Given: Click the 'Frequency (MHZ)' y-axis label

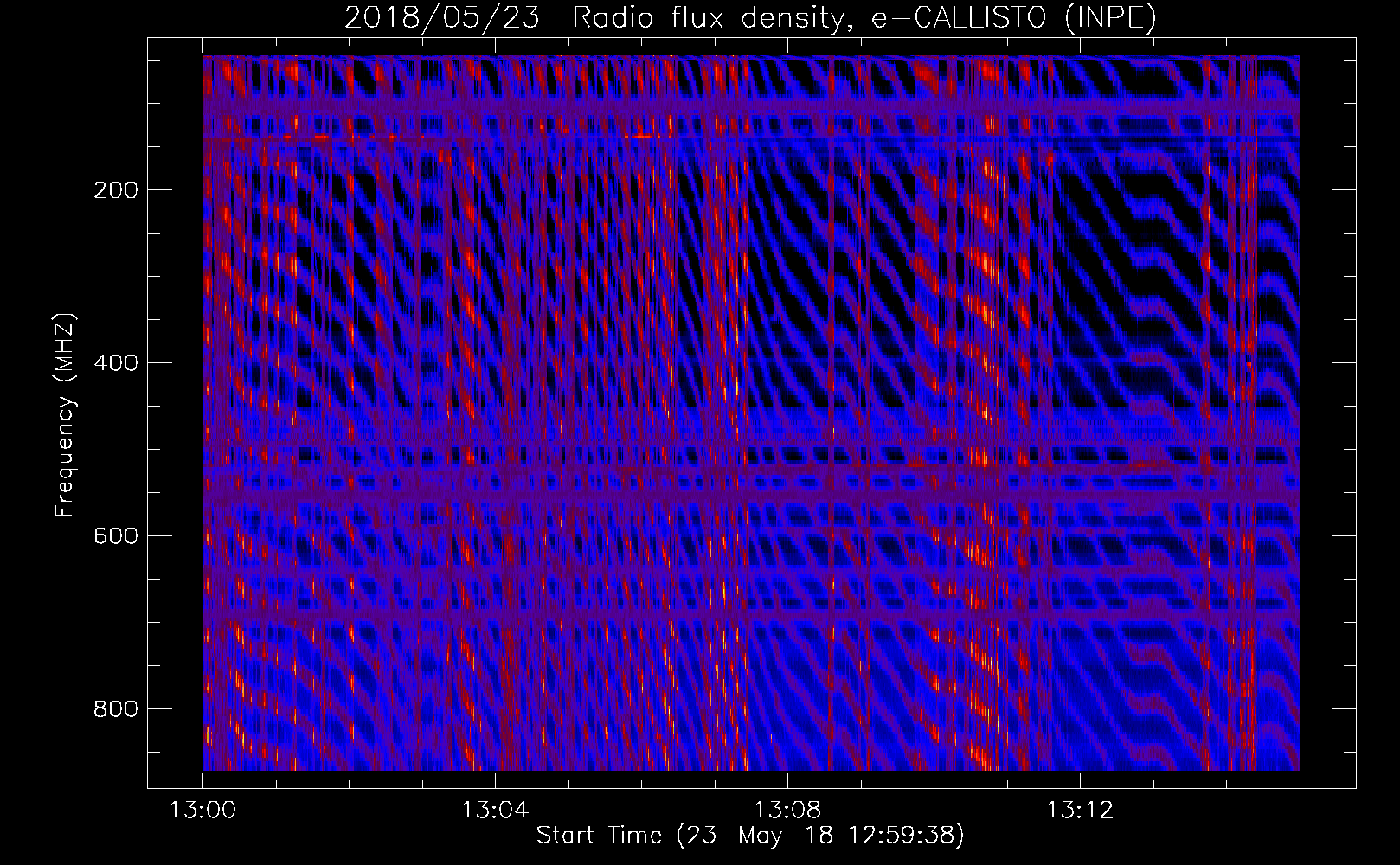Looking at the screenshot, I should [65, 414].
